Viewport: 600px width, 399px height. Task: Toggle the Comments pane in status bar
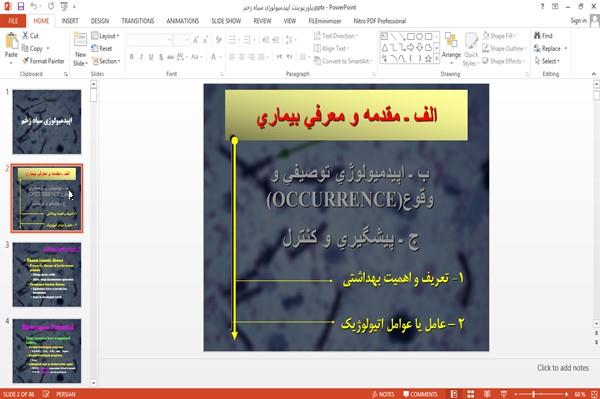(x=420, y=394)
